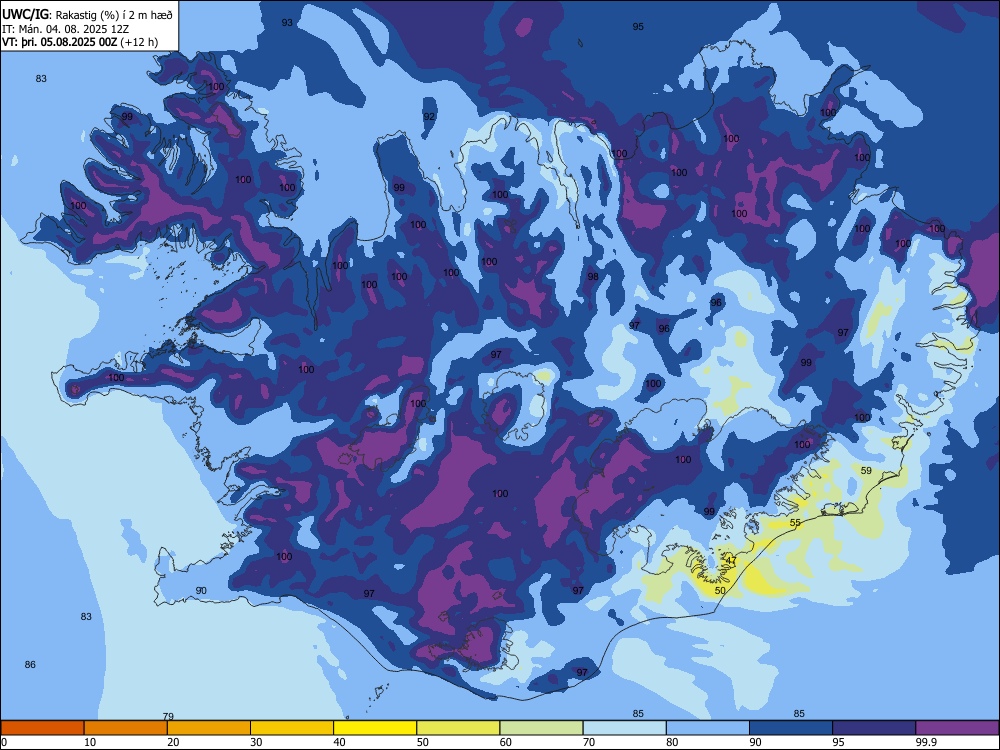Click the "86" humidity value over the sea
Viewport: 1000px width, 750px height.
click(x=30, y=665)
